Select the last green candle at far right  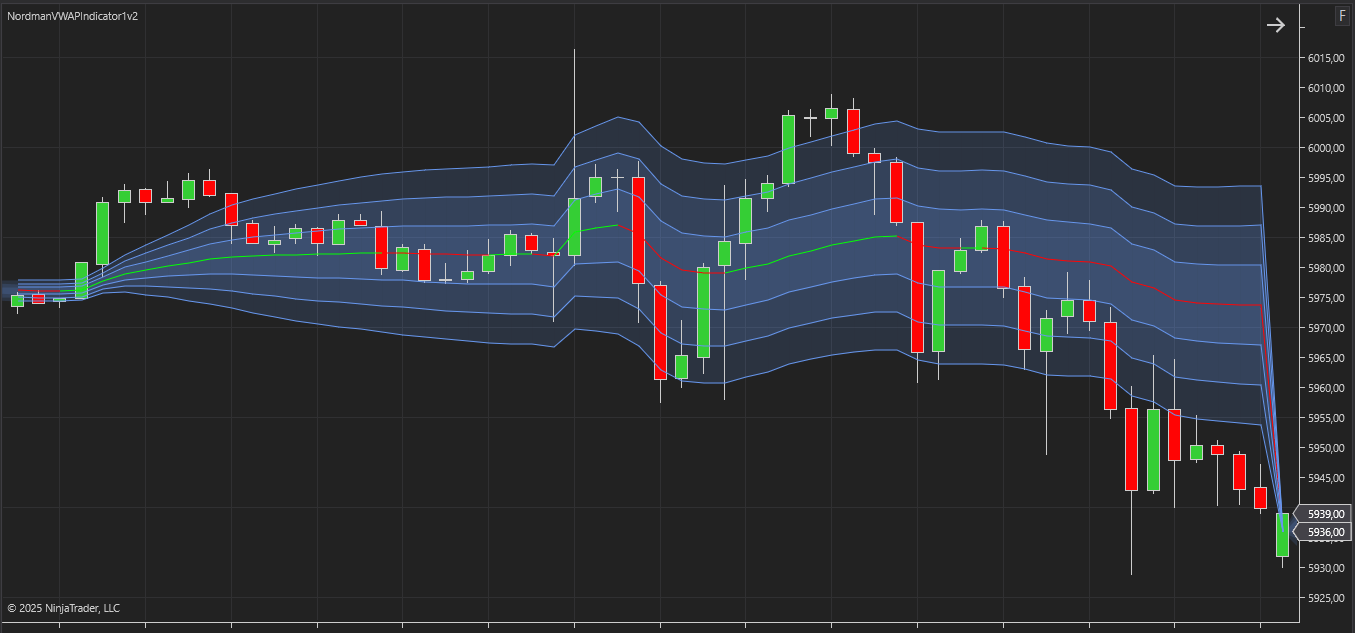tap(1282, 534)
